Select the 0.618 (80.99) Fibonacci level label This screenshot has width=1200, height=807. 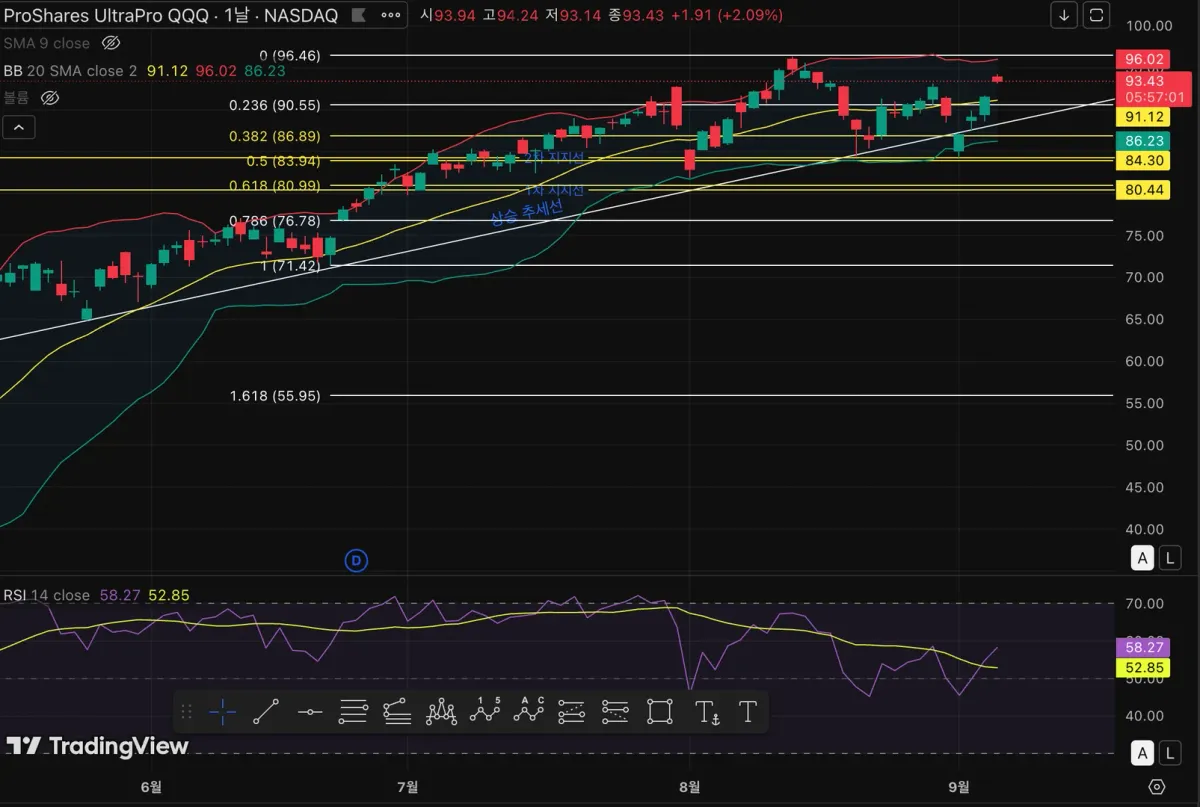pyautogui.click(x=274, y=185)
